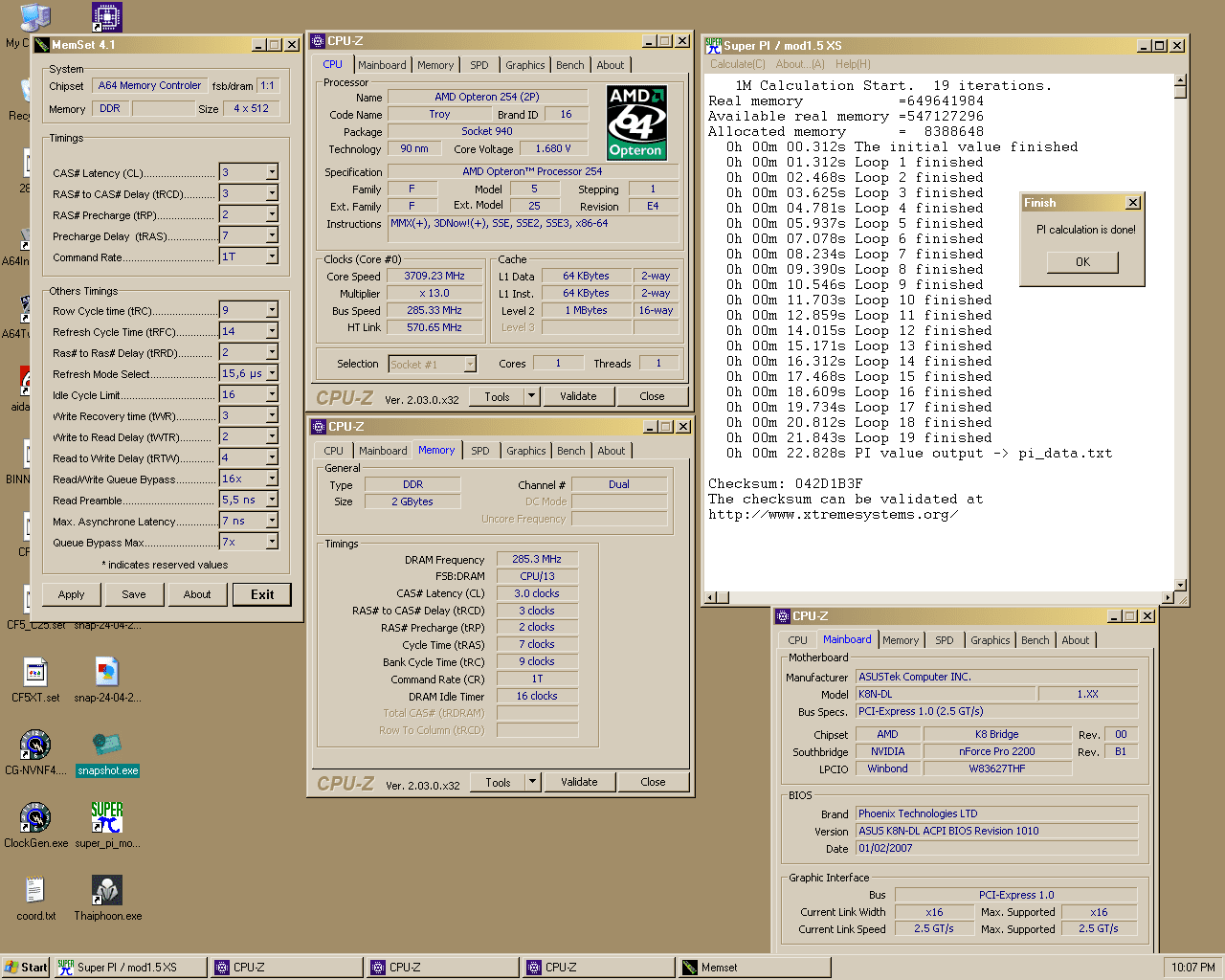Switch to SPD tab in top CPU-Z window
The width and height of the screenshot is (1225, 980).
[479, 65]
